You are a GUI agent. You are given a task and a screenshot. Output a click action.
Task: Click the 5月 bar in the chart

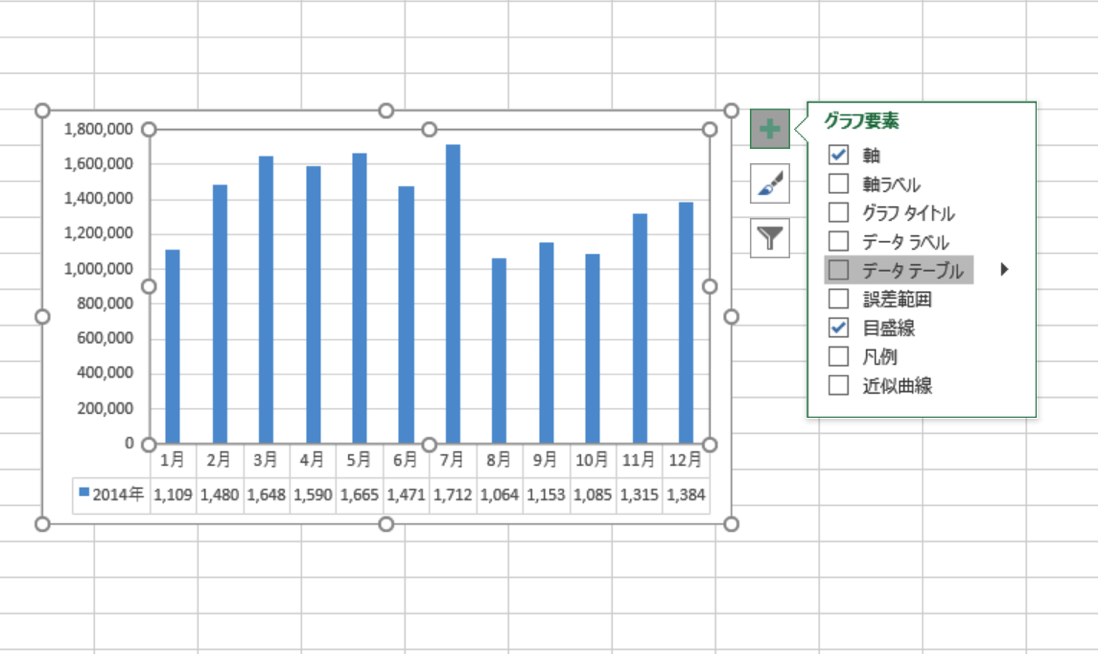(359, 298)
